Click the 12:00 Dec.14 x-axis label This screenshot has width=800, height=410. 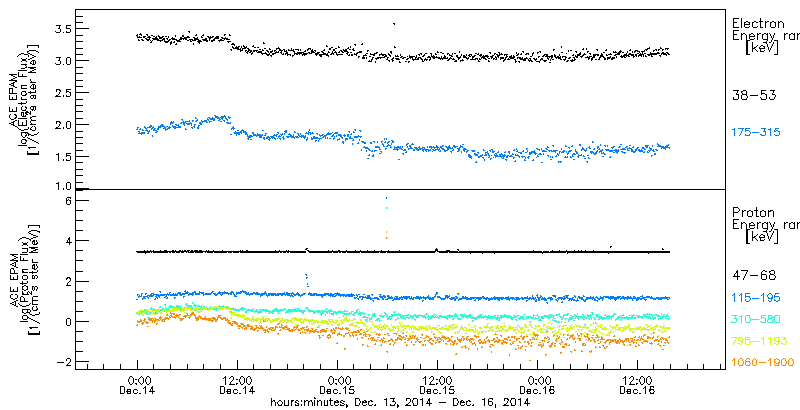click(x=238, y=386)
